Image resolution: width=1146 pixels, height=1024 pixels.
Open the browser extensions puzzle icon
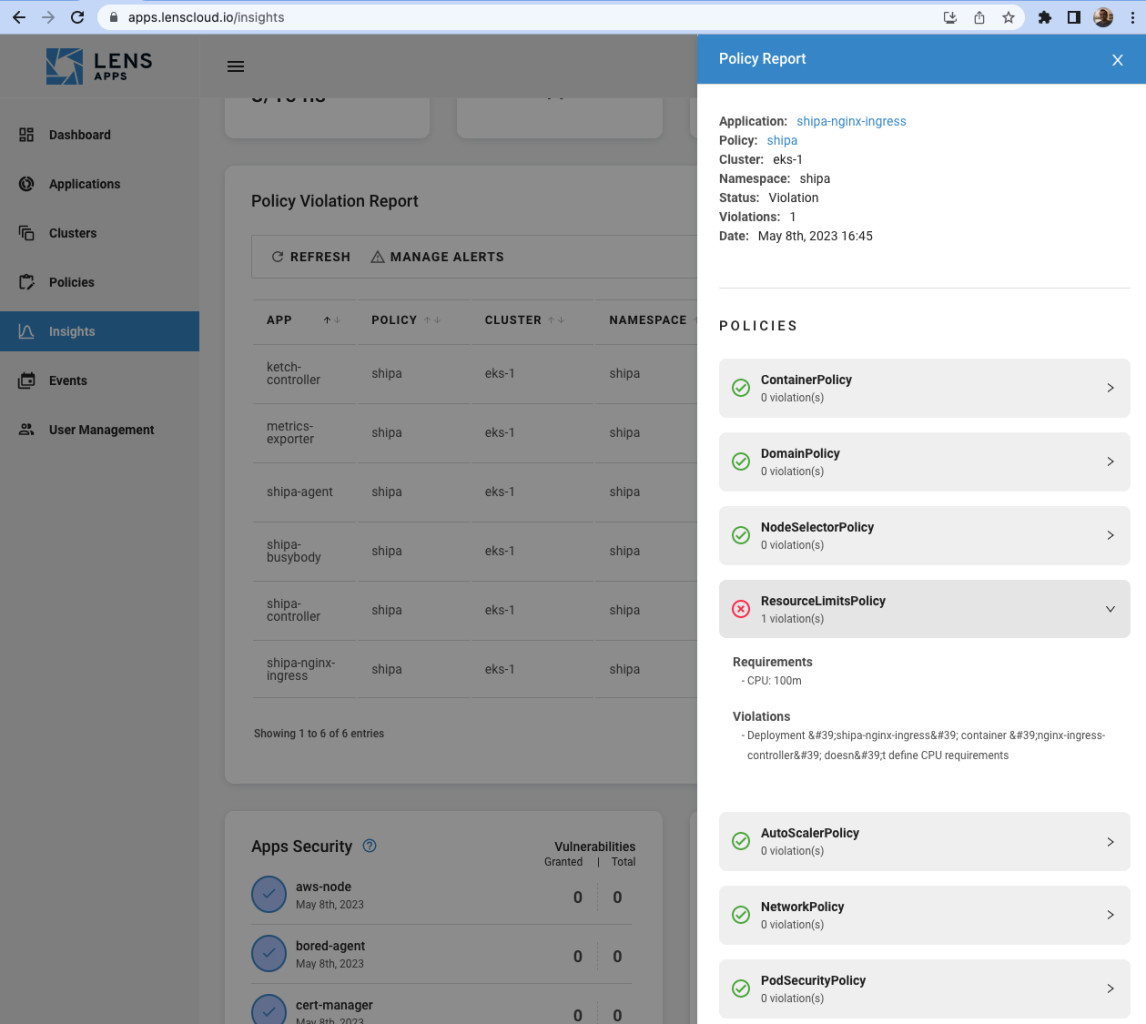(1044, 18)
